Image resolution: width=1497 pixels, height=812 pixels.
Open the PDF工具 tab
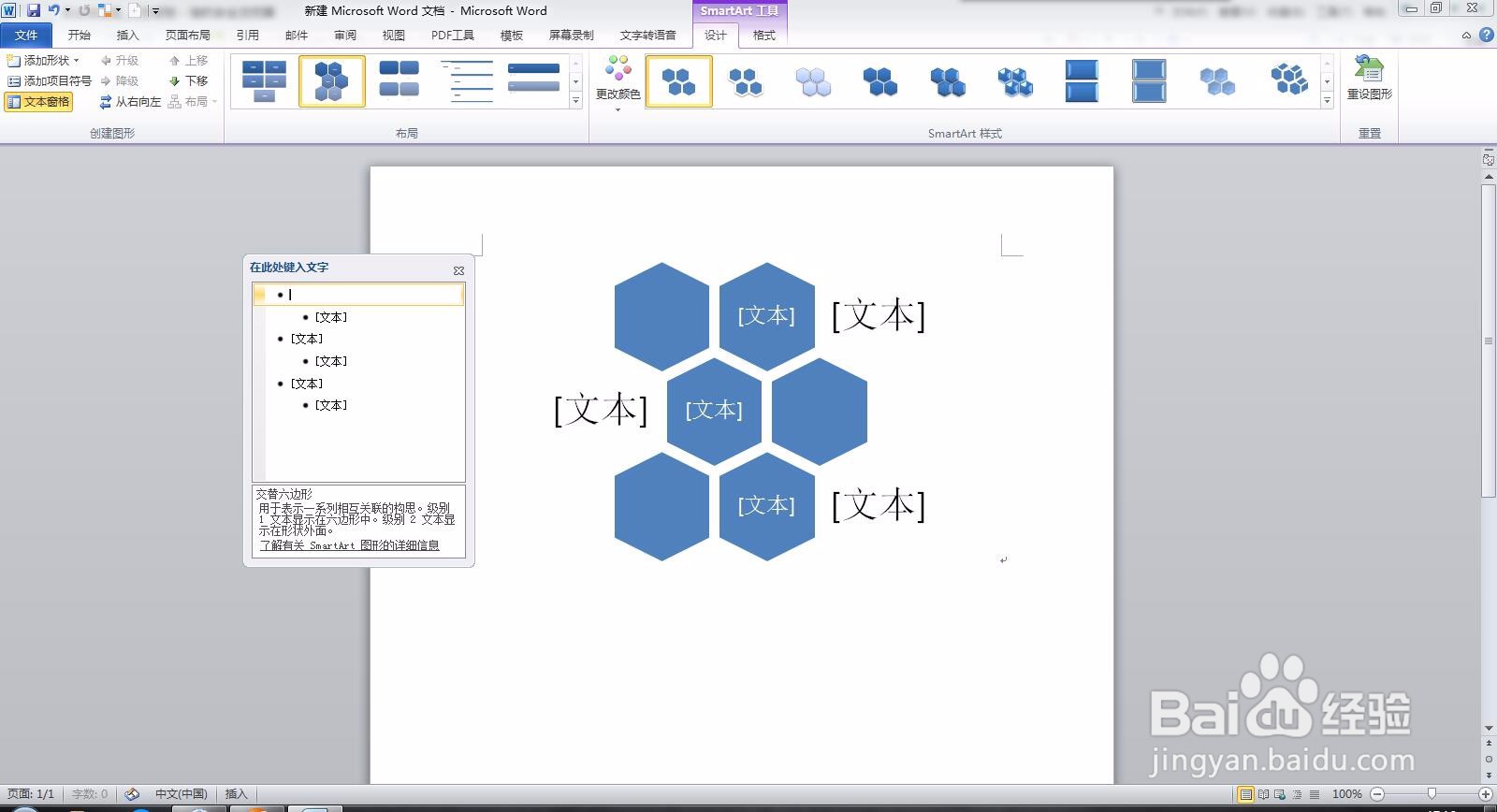pos(453,36)
